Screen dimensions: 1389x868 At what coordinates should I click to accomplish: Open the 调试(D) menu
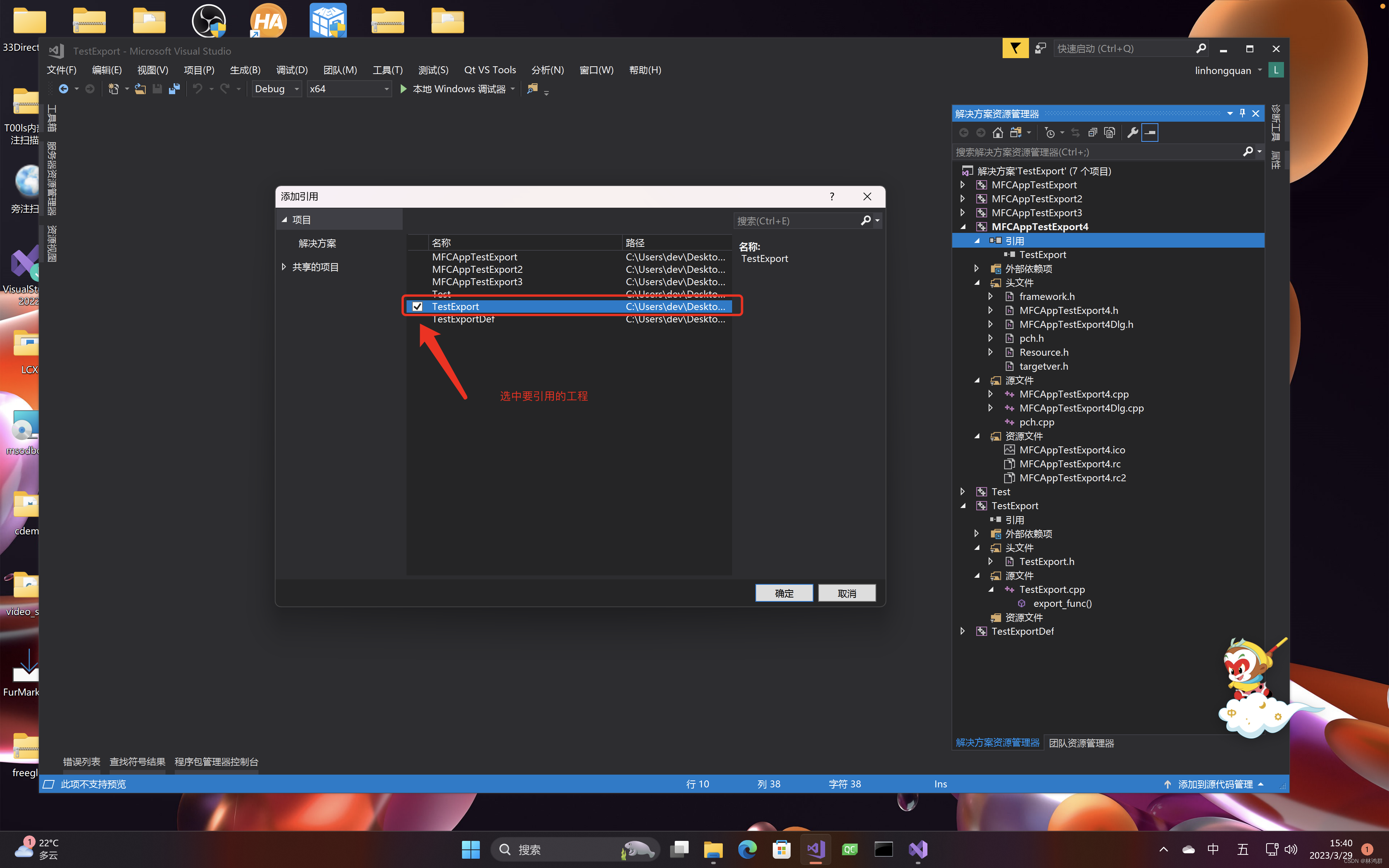pos(291,69)
